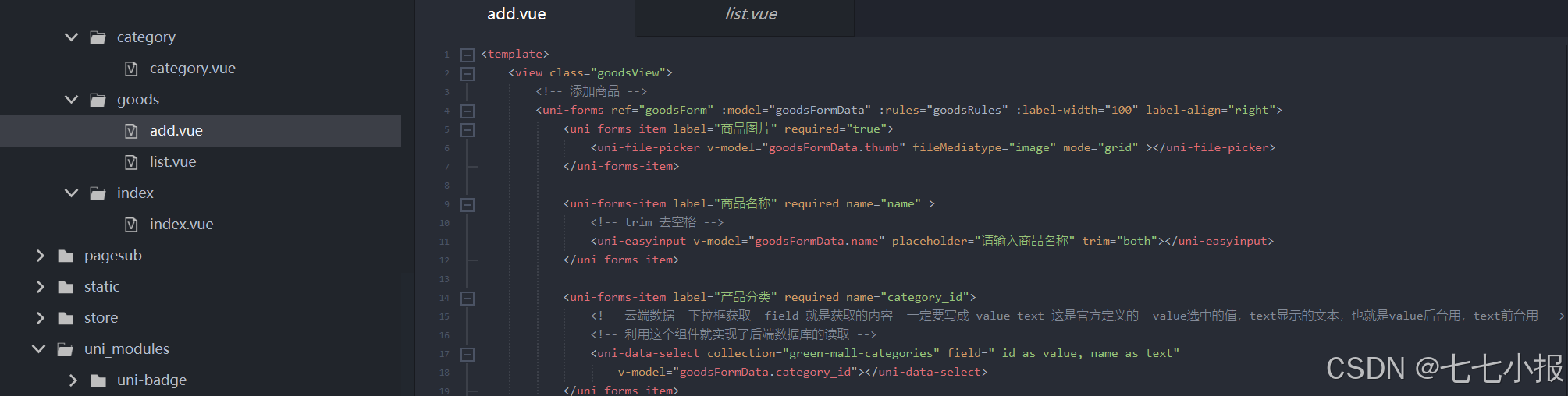Click the static folder icon
The image size is (1568, 396).
[66, 287]
